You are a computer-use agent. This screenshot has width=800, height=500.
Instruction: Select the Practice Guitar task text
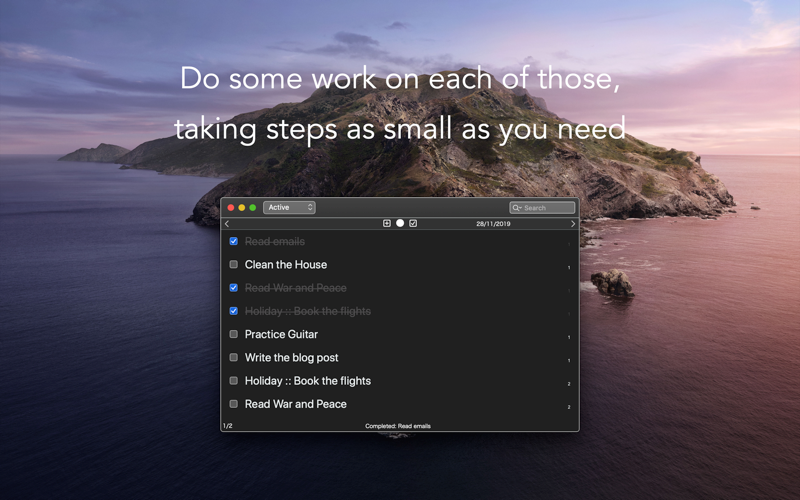(x=281, y=334)
